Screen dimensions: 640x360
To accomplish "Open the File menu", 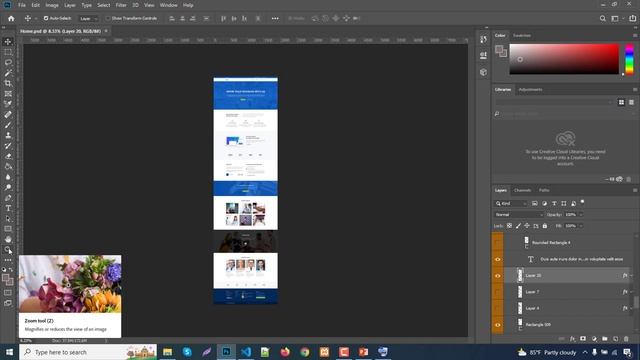I will [x=22, y=5].
